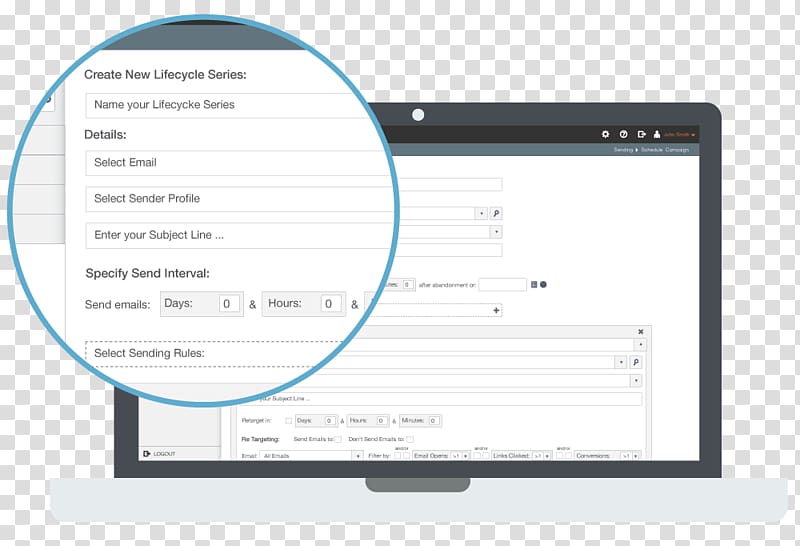Click the 'Filter by:' label
Screen dimensions: 800x546
379,456
